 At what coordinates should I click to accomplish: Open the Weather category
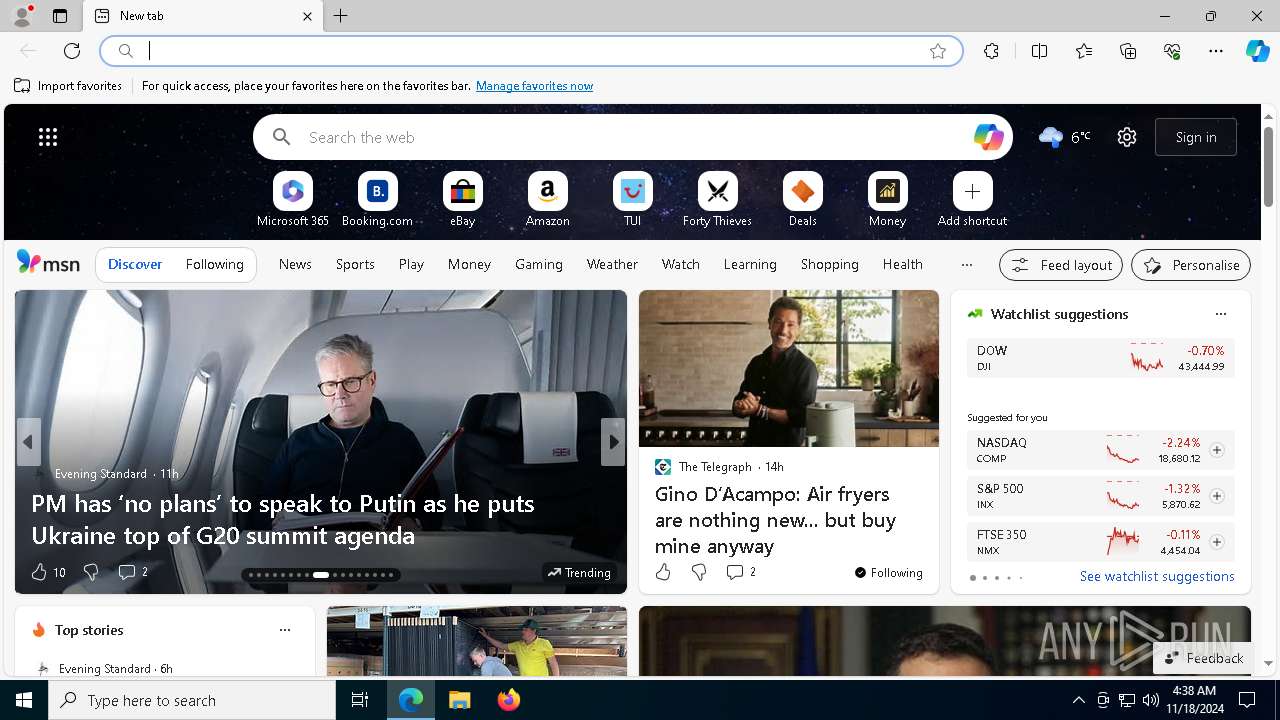click(612, 264)
